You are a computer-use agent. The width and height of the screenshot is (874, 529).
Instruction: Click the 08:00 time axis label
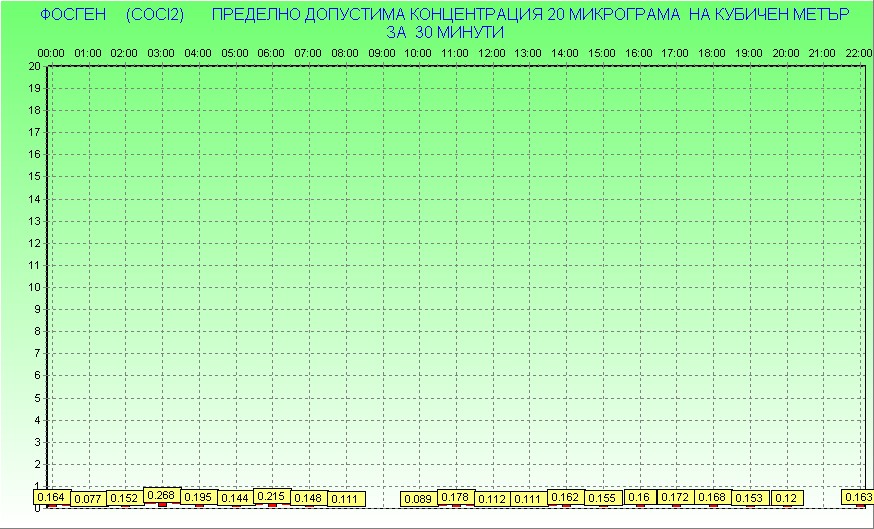pyautogui.click(x=345, y=54)
